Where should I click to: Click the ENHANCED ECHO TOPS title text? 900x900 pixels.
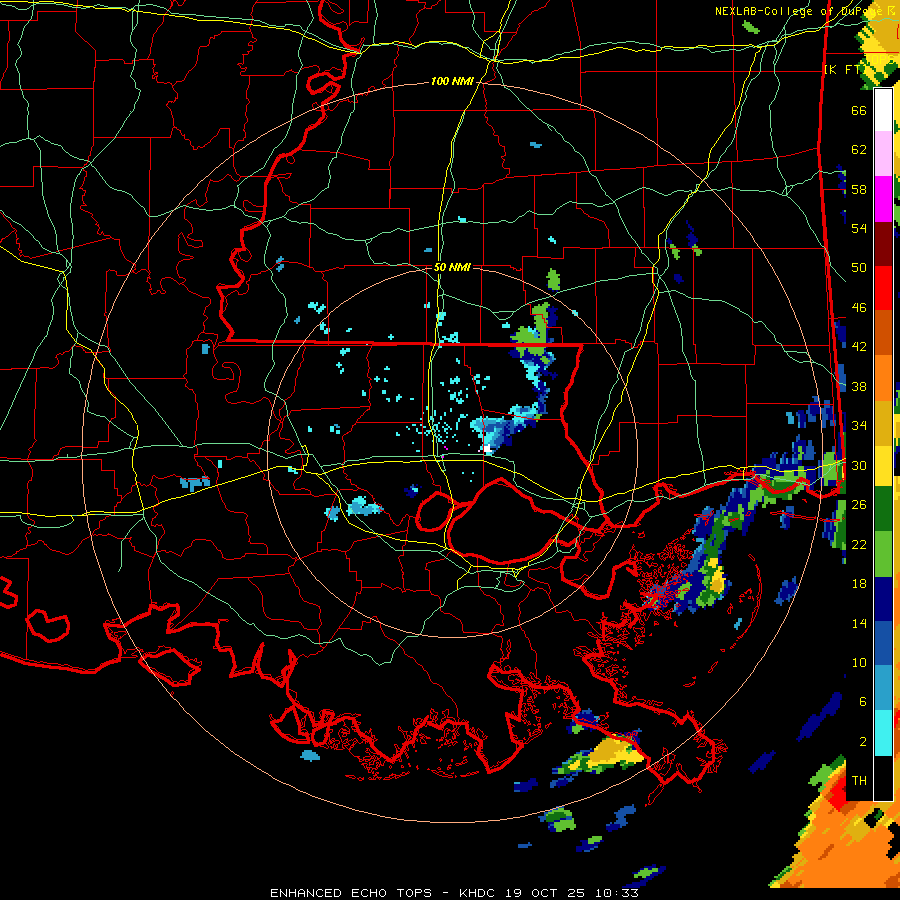point(351,893)
